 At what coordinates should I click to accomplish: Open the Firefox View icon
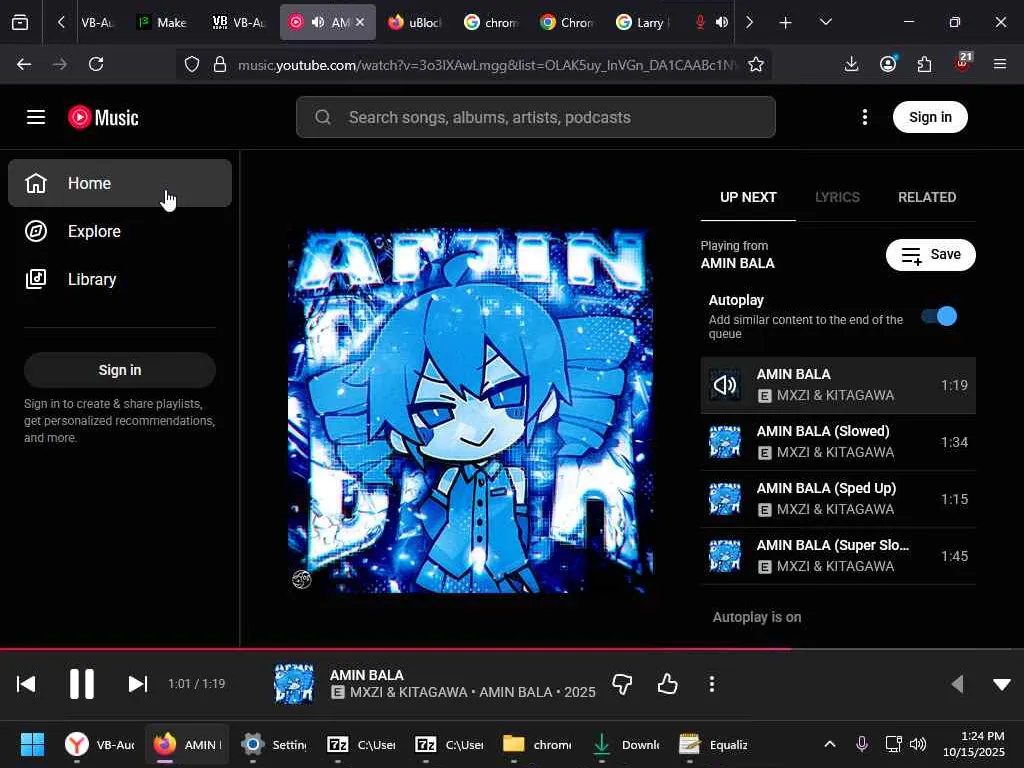click(x=20, y=22)
